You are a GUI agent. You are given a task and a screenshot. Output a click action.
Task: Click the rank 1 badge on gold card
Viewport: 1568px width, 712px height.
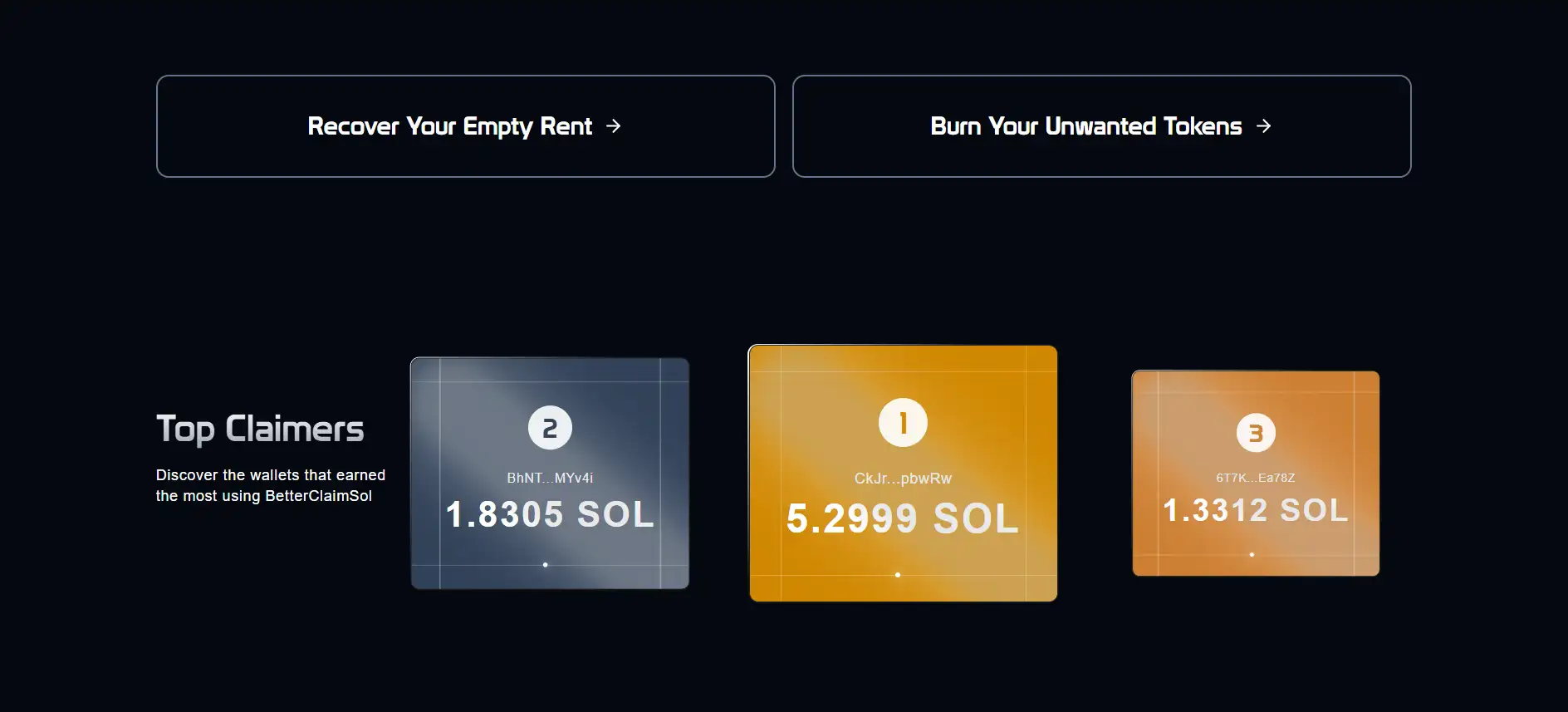coord(903,423)
